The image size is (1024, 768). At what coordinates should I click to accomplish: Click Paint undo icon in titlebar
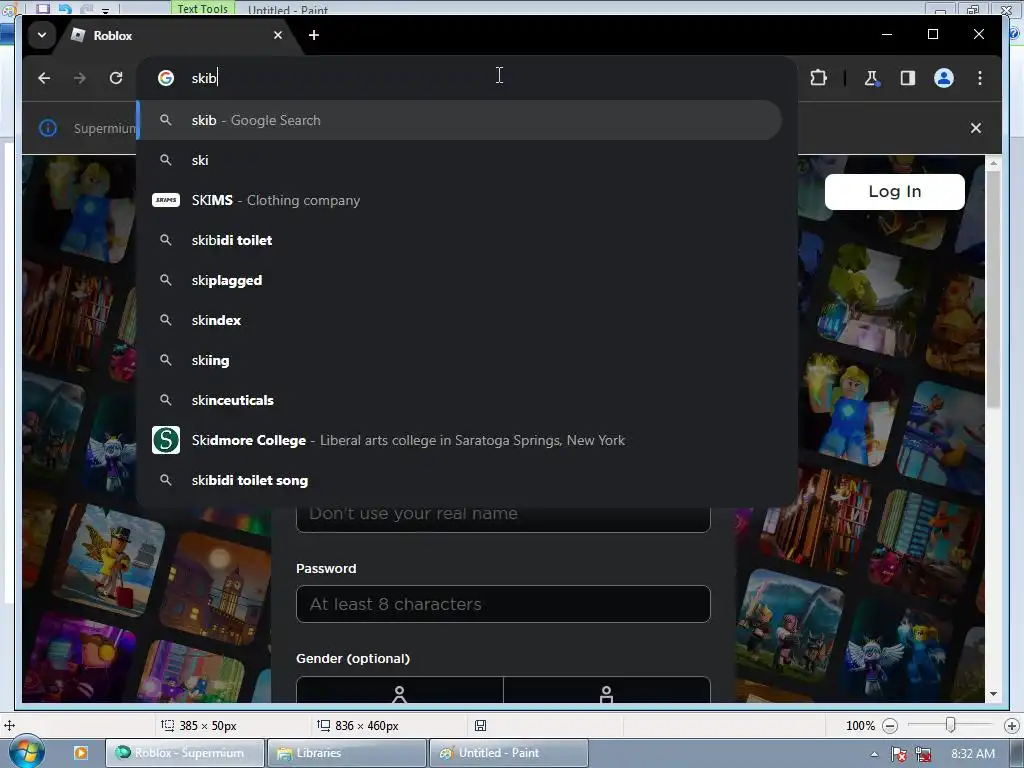point(65,8)
